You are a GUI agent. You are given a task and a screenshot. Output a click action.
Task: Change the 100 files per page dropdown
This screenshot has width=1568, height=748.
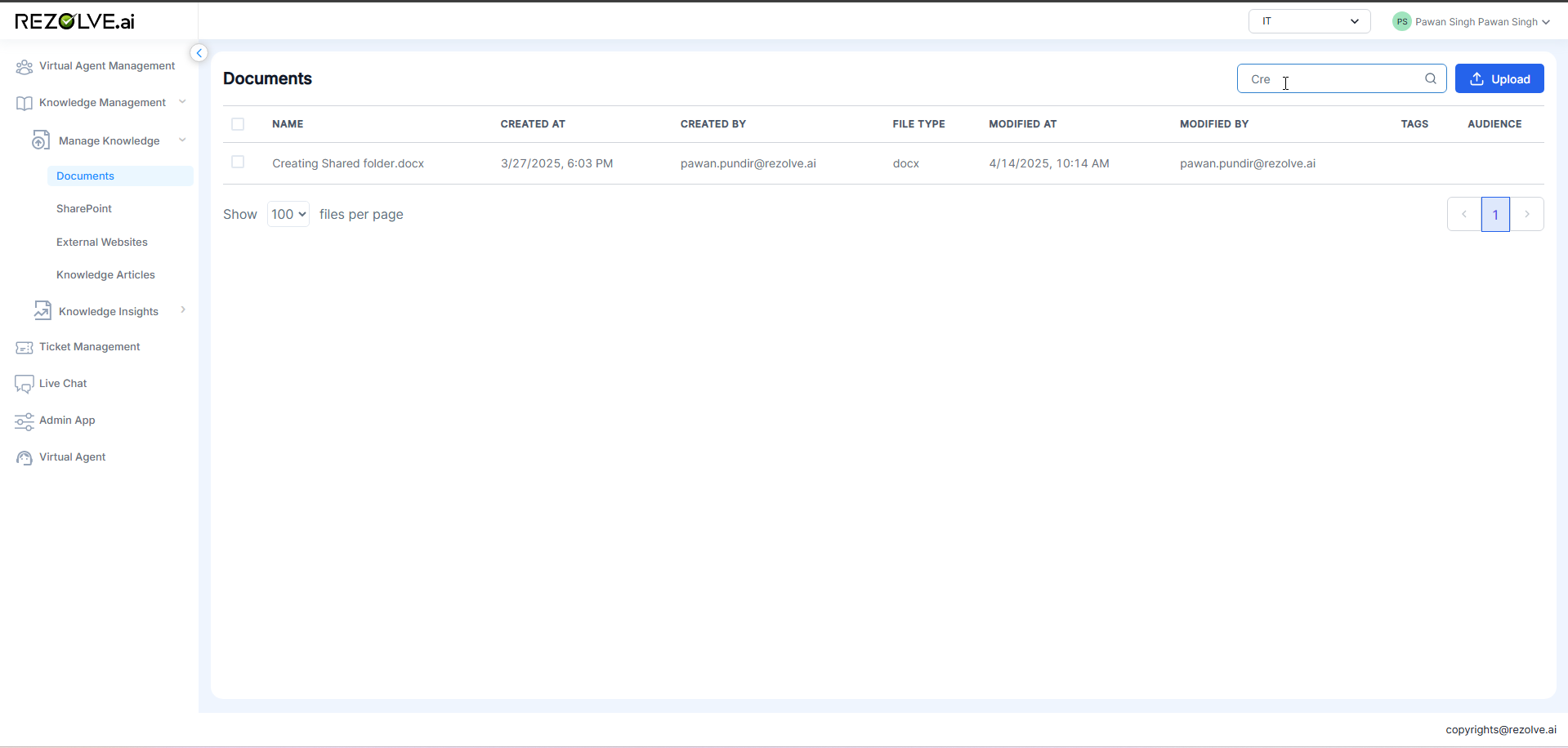[x=288, y=214]
